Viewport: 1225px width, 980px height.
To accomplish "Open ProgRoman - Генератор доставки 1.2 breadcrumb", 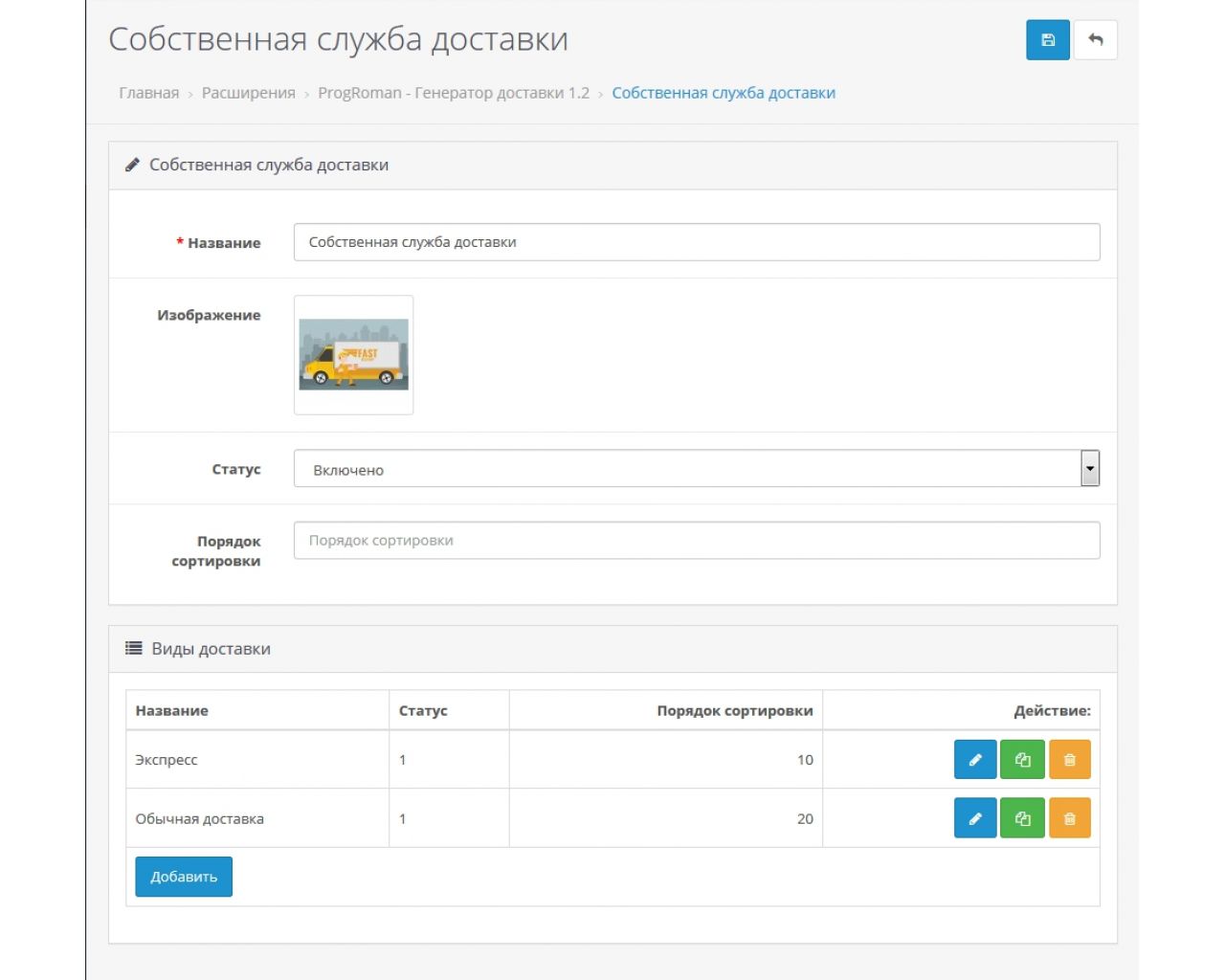I will click(x=454, y=93).
